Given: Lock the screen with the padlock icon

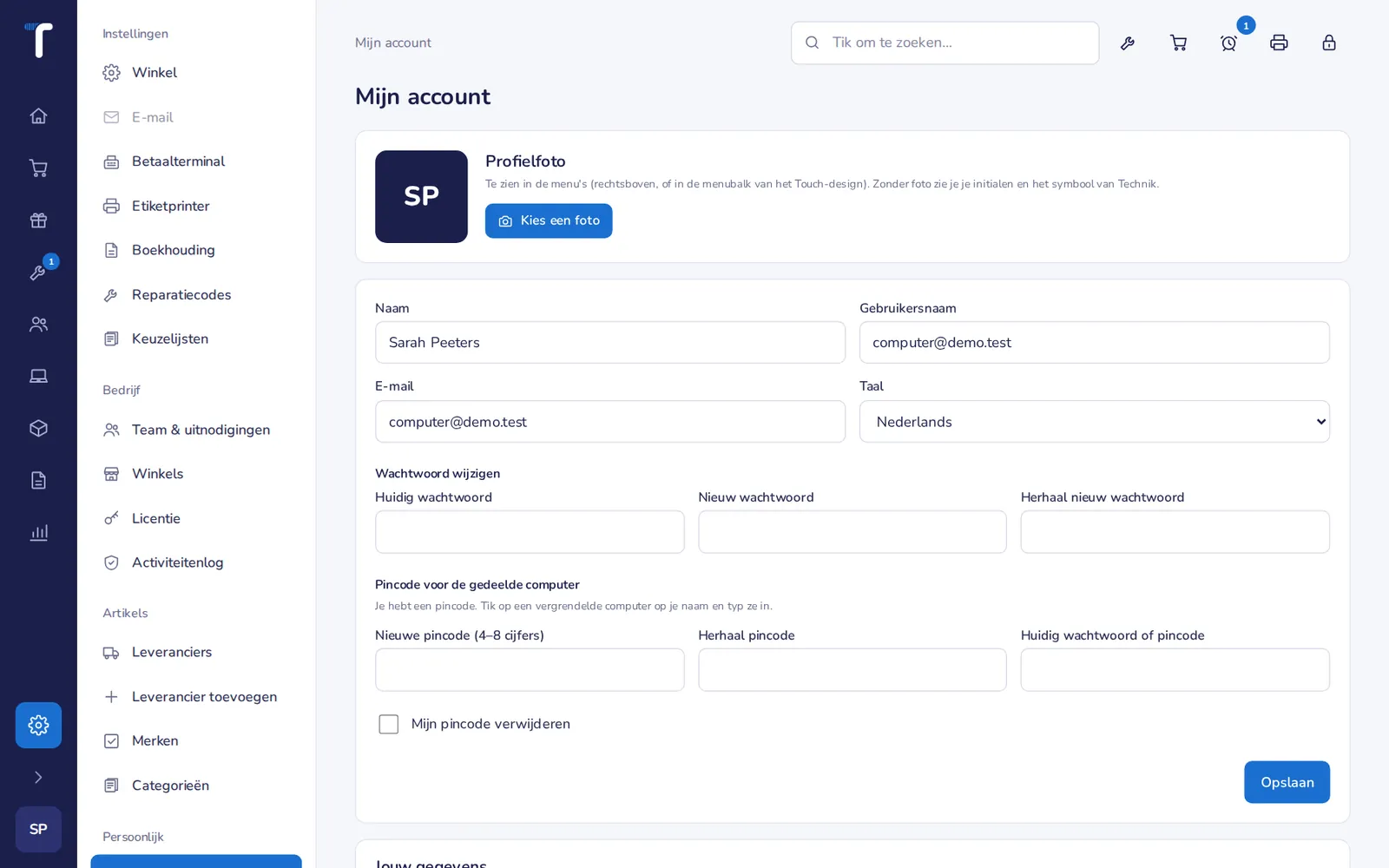Looking at the screenshot, I should pyautogui.click(x=1329, y=43).
